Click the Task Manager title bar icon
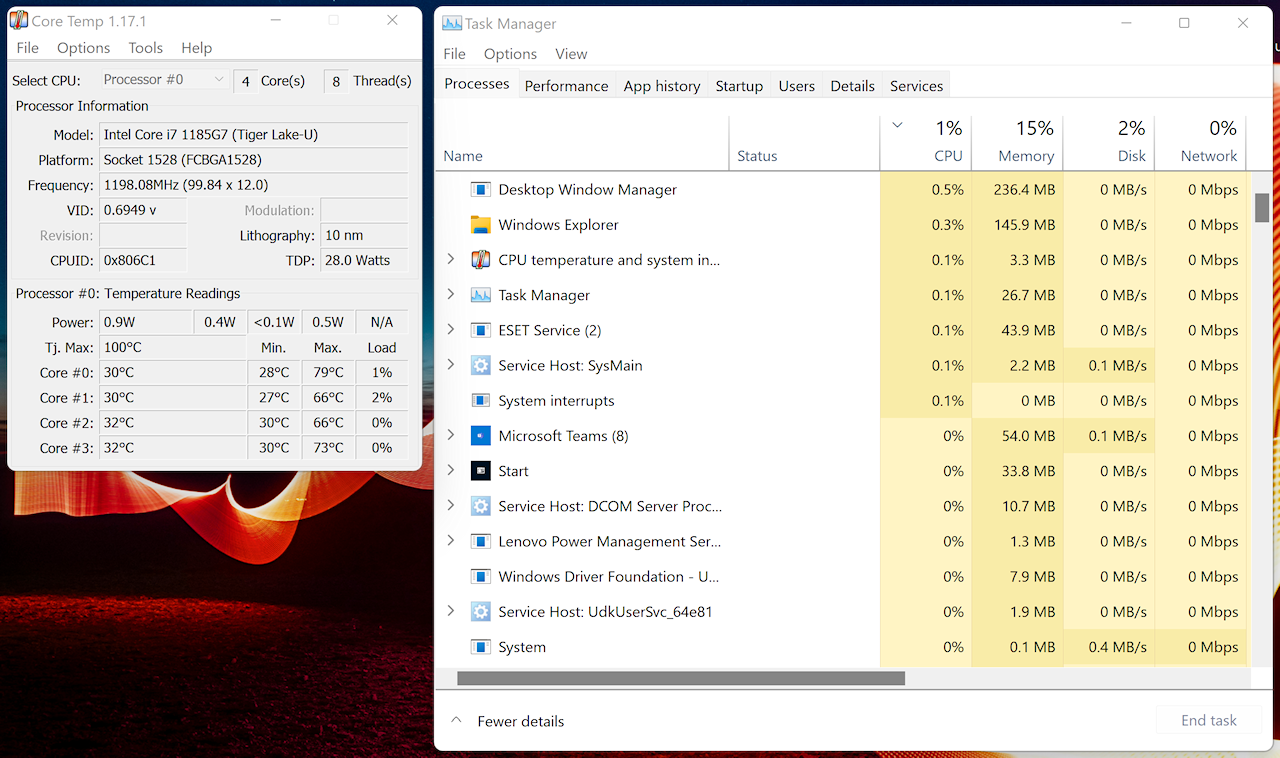Viewport: 1280px width, 758px height. [x=452, y=23]
